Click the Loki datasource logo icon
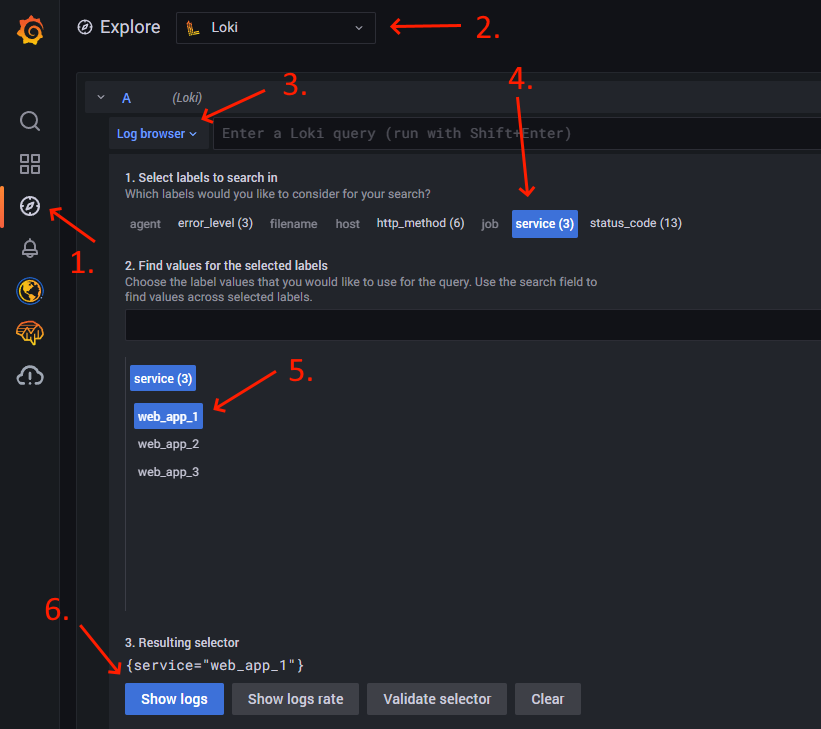The width and height of the screenshot is (821, 729). (193, 28)
